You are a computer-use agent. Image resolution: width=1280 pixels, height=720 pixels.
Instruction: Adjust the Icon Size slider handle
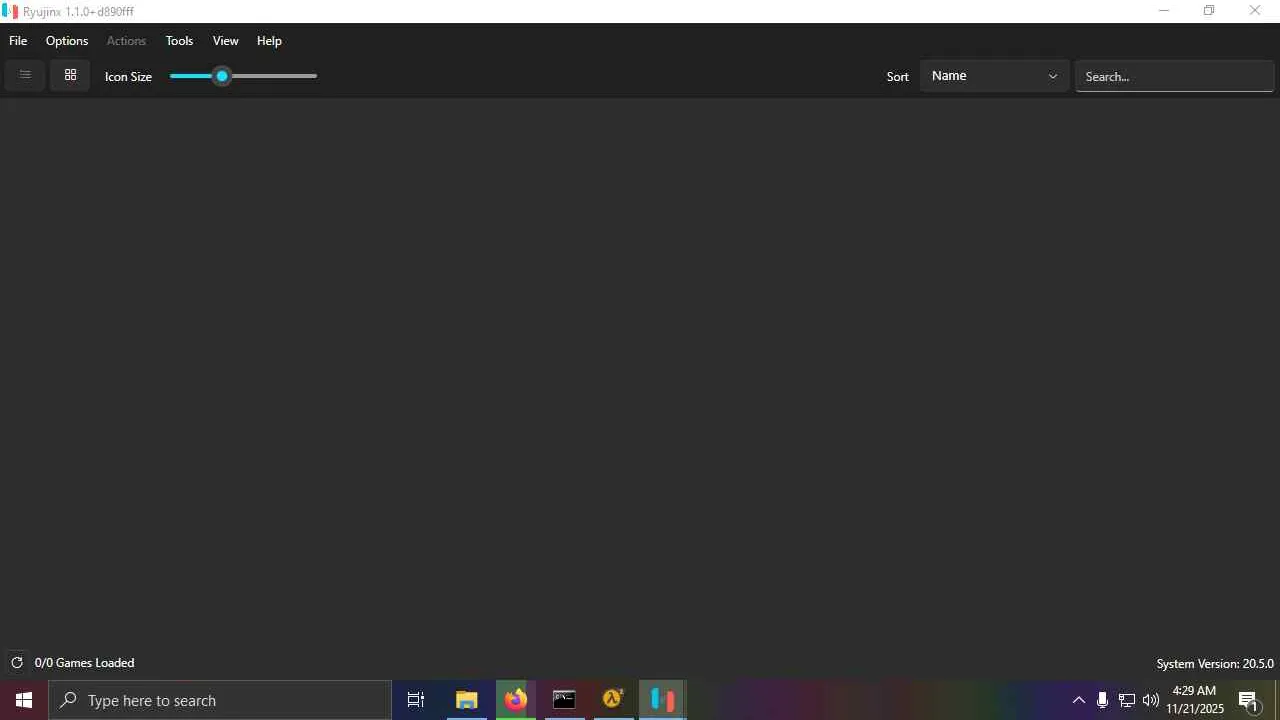(x=222, y=76)
